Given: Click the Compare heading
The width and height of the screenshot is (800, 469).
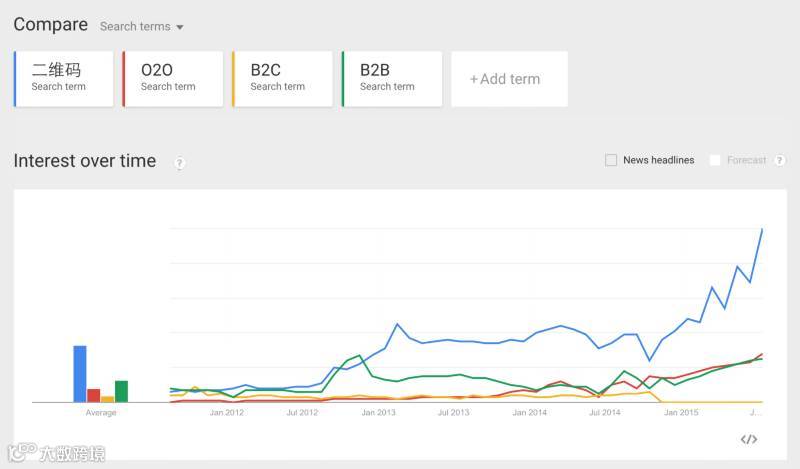Looking at the screenshot, I should point(50,25).
